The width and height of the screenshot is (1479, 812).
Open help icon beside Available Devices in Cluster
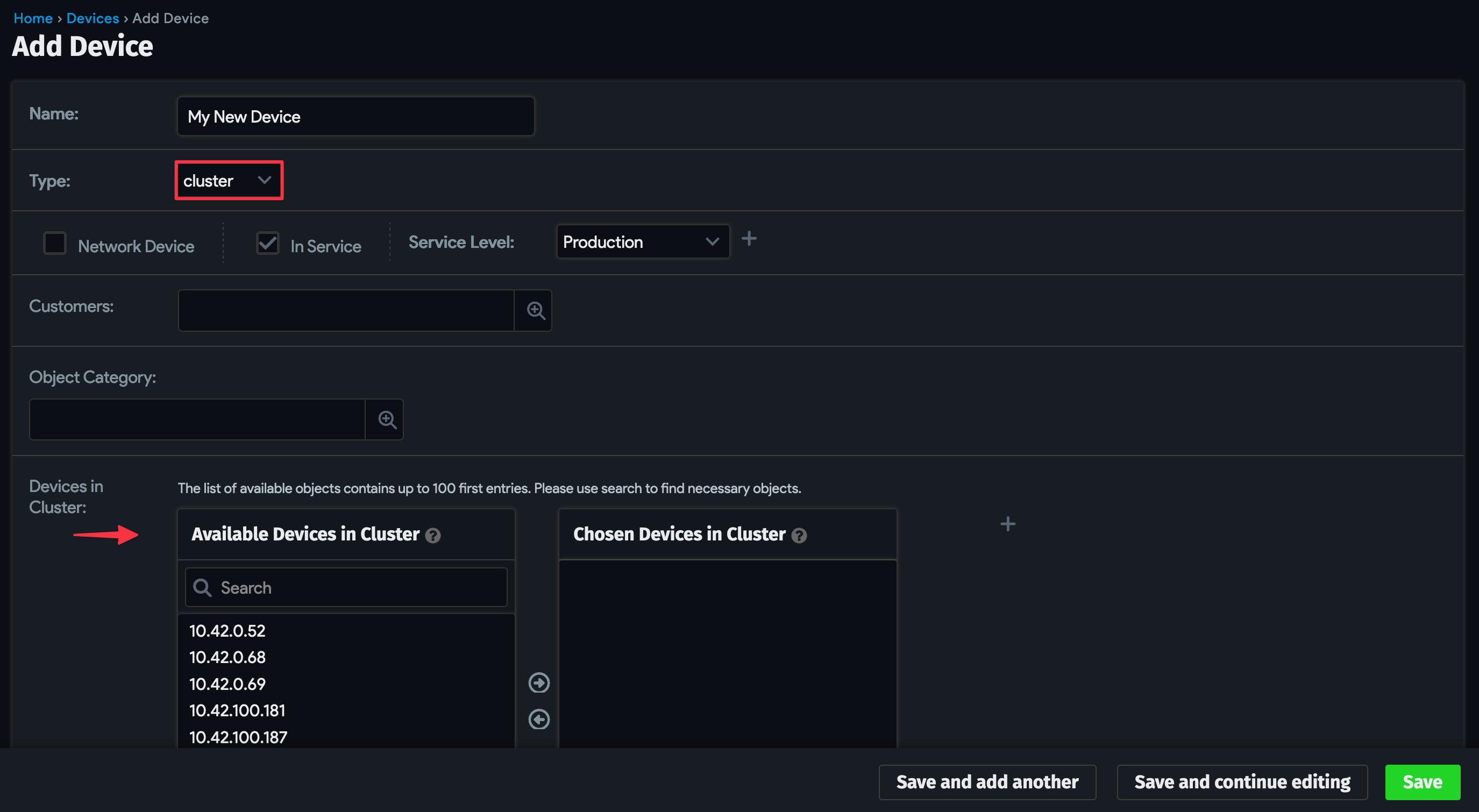433,536
